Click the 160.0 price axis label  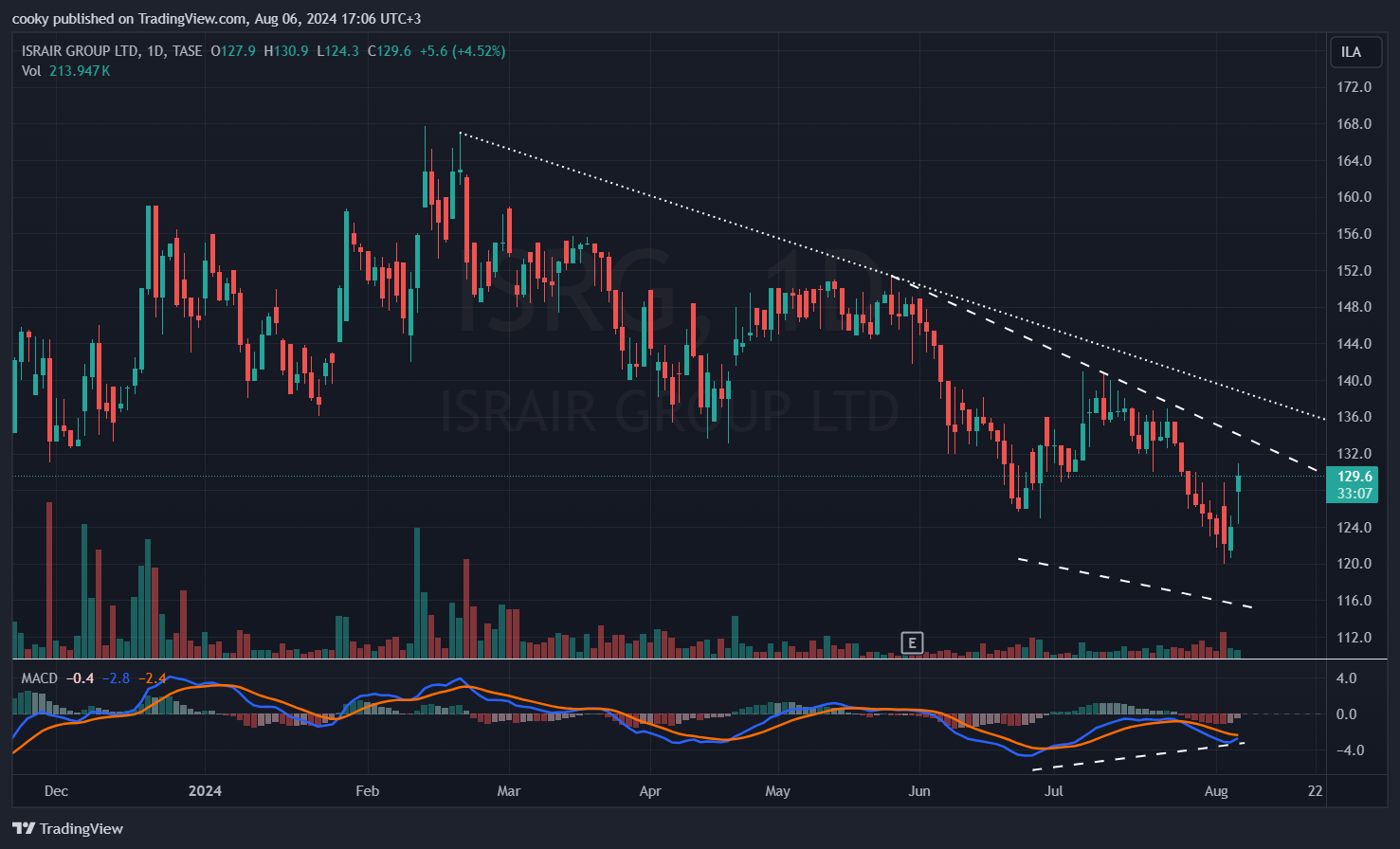pos(1354,197)
